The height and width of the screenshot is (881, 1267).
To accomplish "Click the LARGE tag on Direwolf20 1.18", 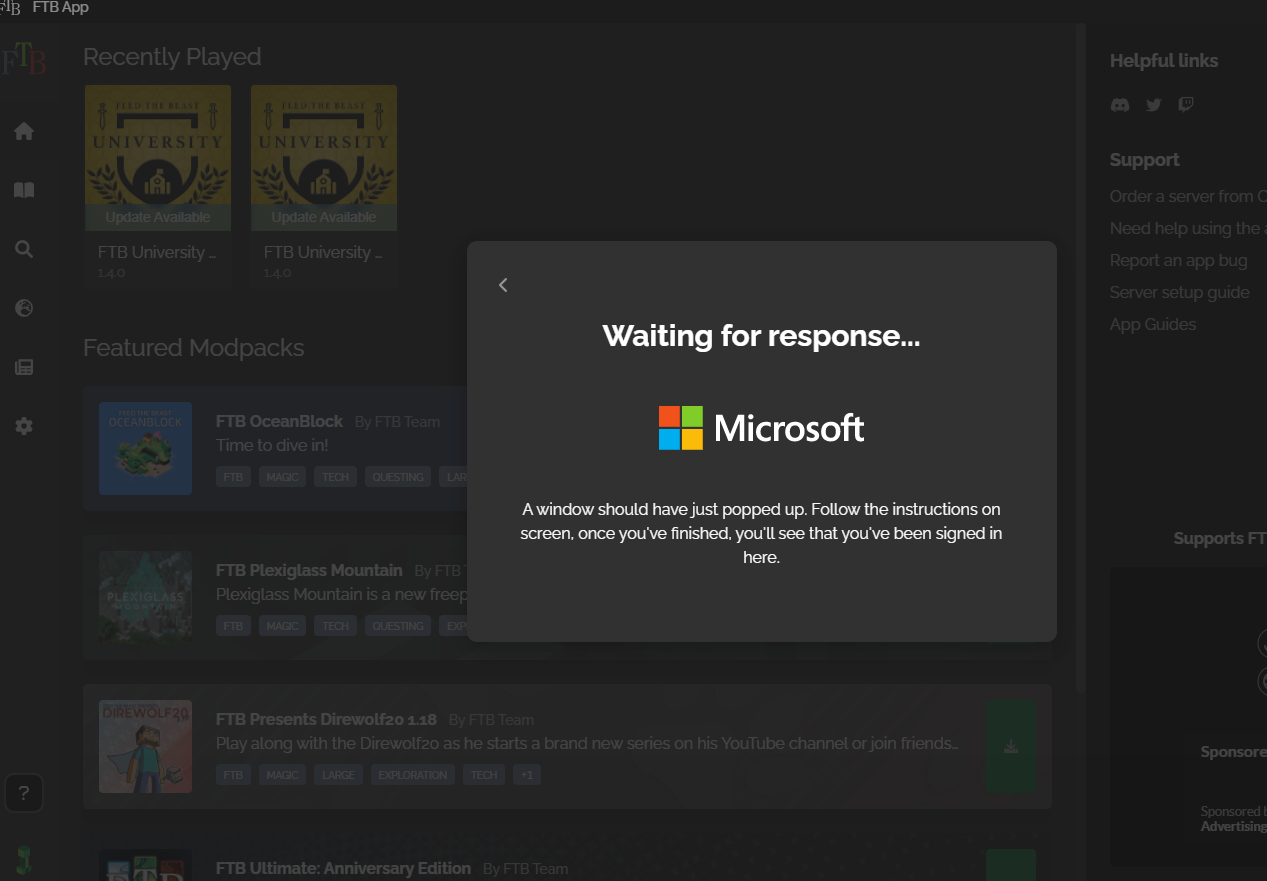I will (338, 775).
